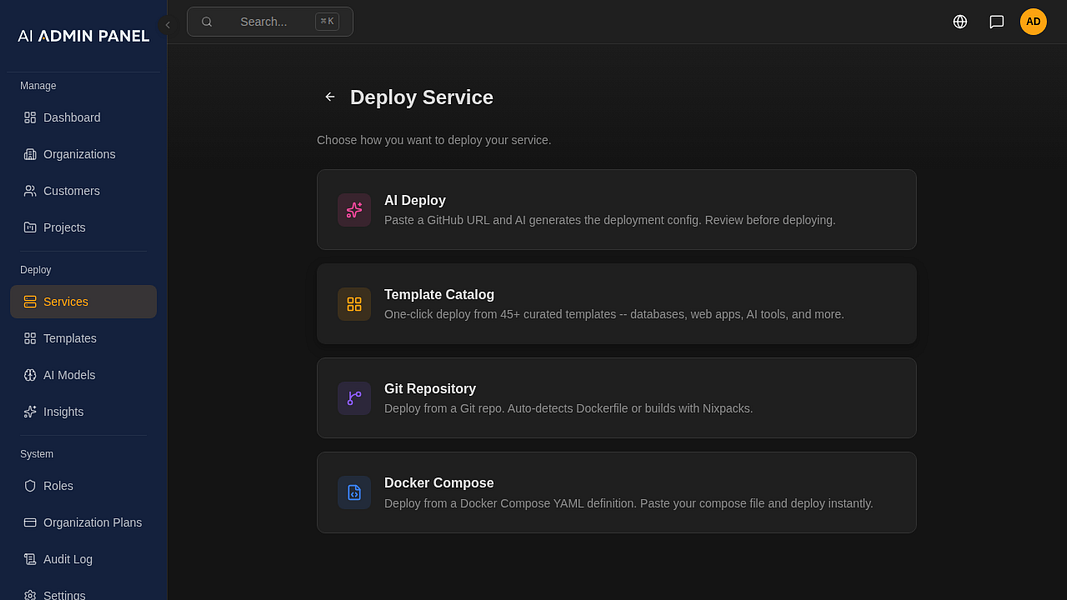Screen dimensions: 1067x600
Task: Click the Docker Compose YAML description text
Action: [628, 503]
